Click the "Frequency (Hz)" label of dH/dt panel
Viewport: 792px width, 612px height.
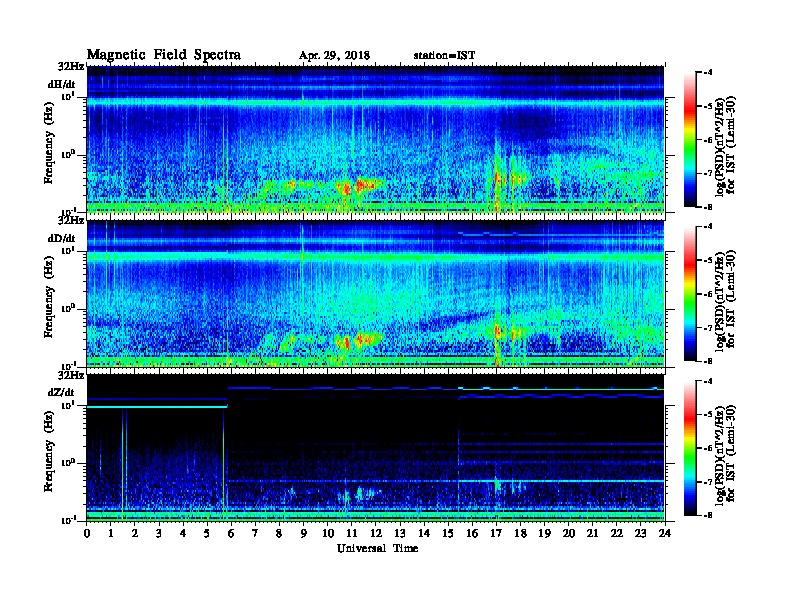[x=48, y=143]
